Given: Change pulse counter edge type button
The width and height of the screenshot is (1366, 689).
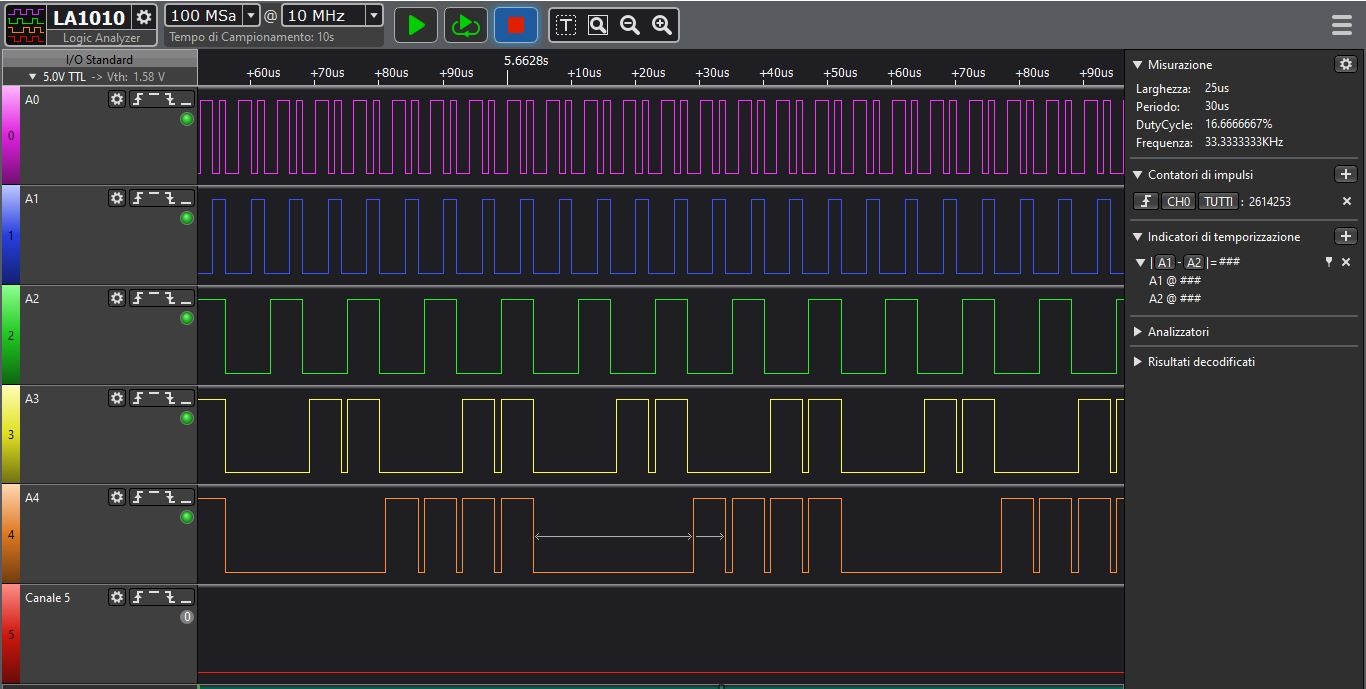Looking at the screenshot, I should click(1145, 201).
